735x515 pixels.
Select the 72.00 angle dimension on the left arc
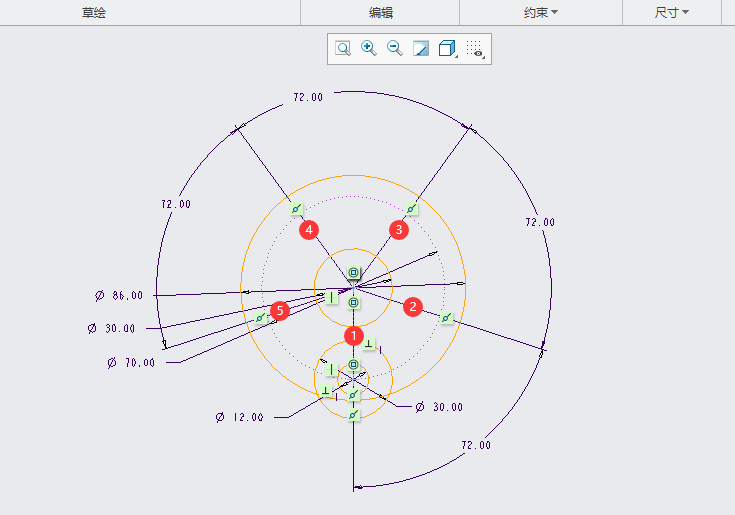(176, 204)
